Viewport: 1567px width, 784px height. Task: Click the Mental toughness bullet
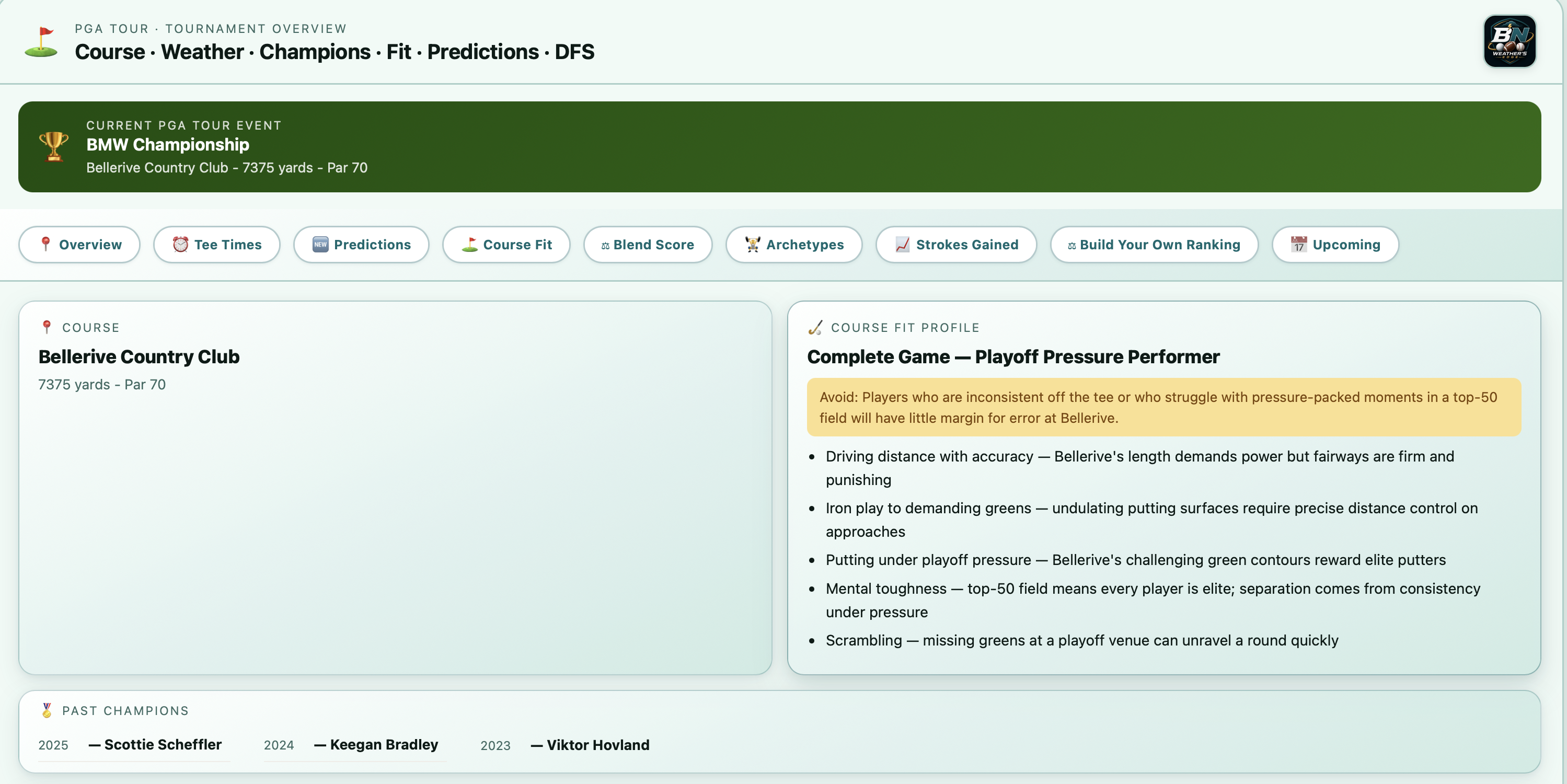(x=1153, y=599)
